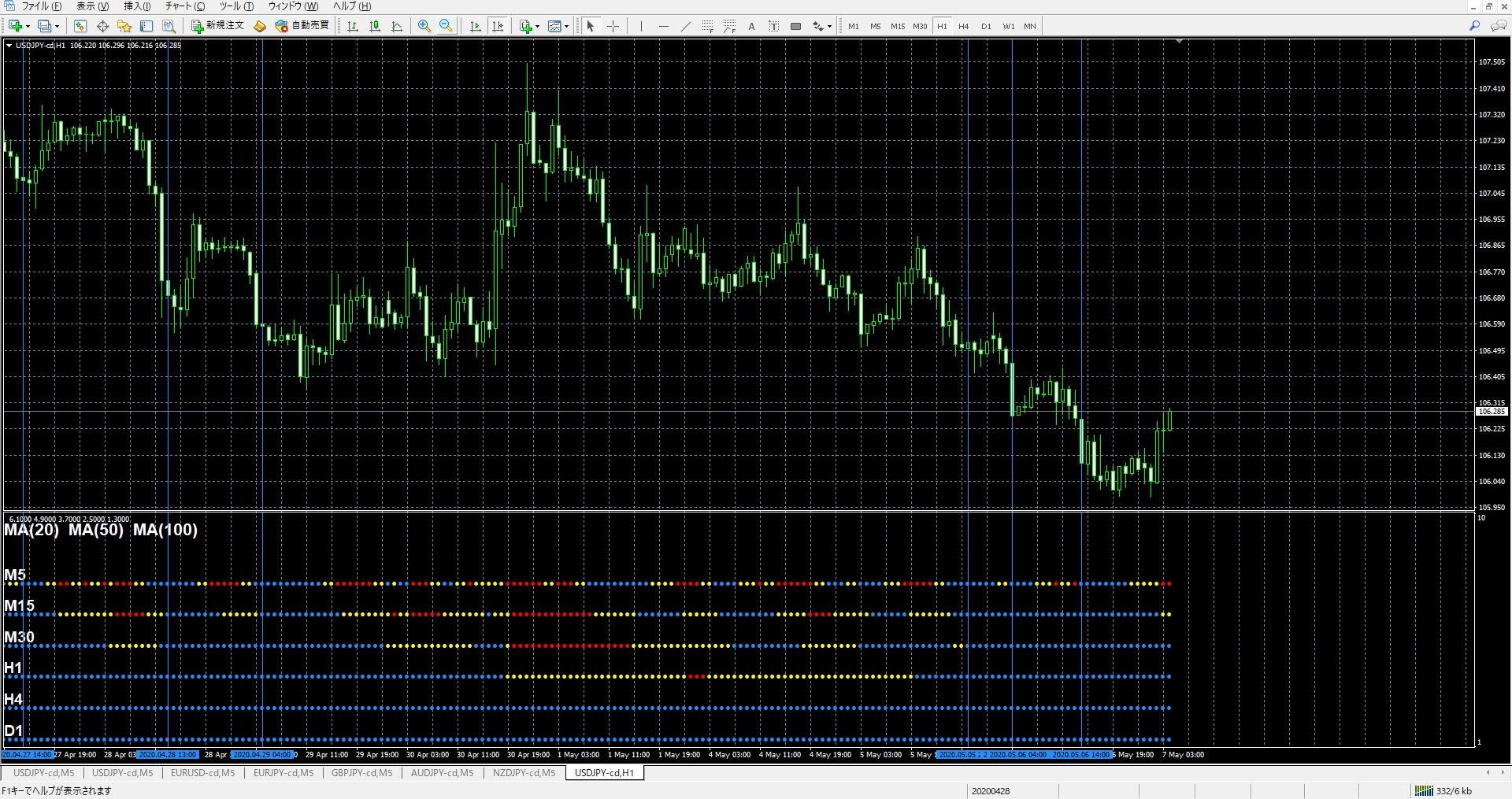Open the ファイル (File) menu
This screenshot has width=1512, height=799.
(41, 6)
